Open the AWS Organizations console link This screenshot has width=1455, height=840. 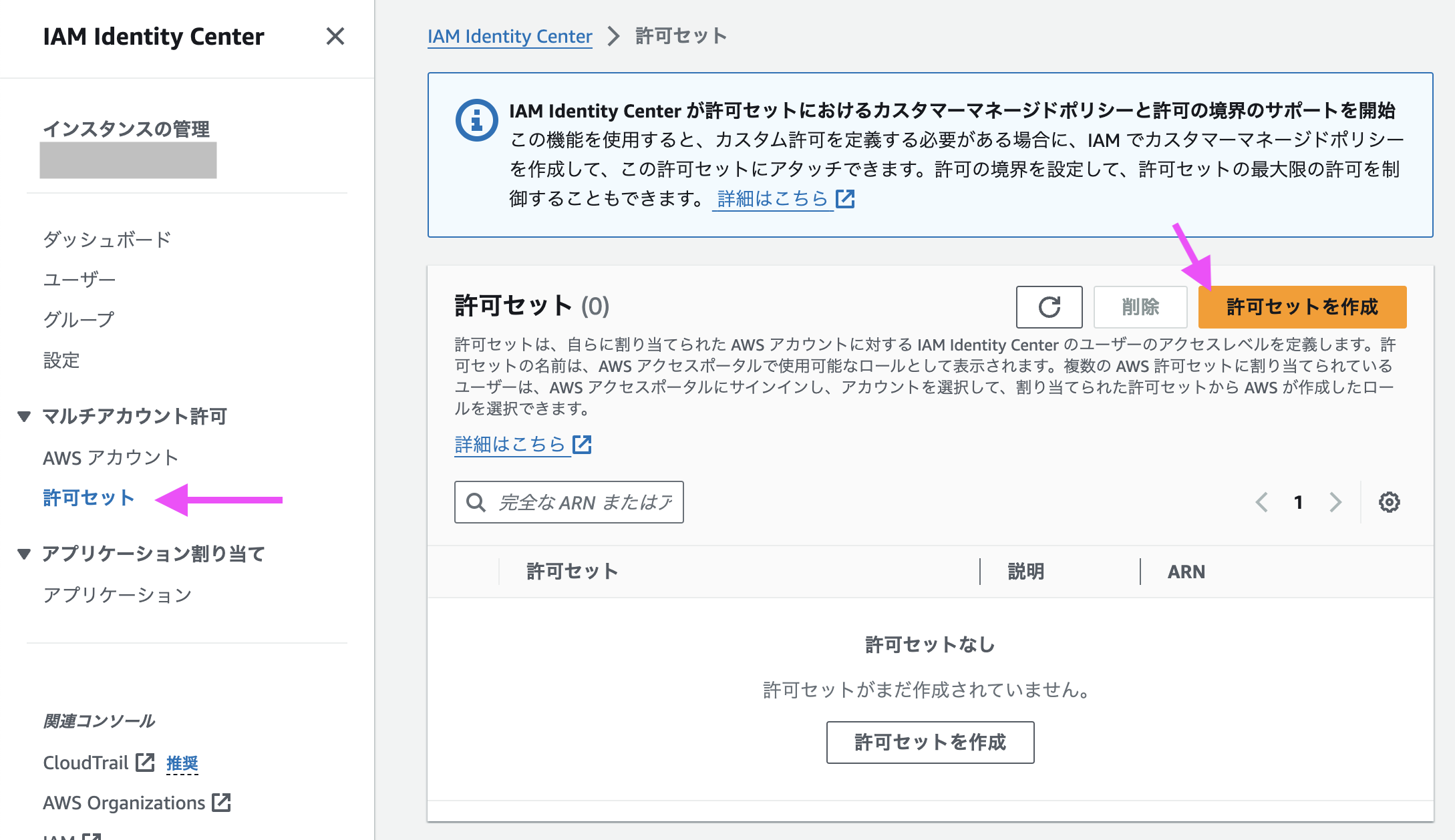coord(124,803)
